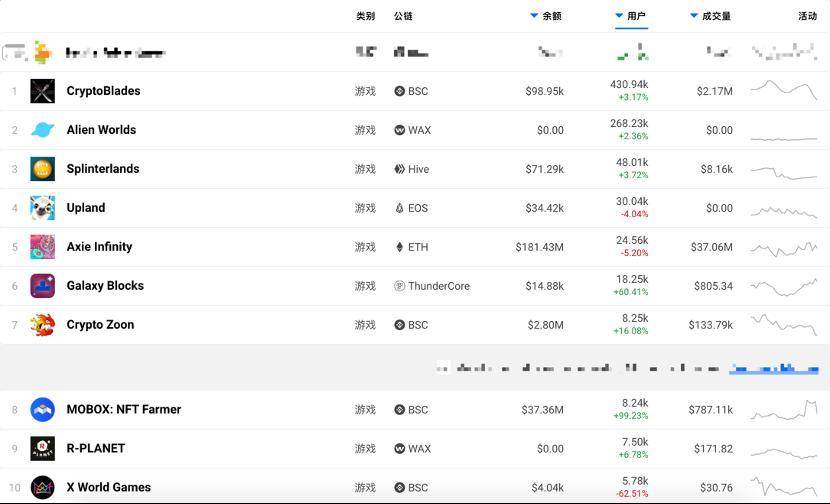
Task: Click the 430.94k users value
Action: click(629, 84)
